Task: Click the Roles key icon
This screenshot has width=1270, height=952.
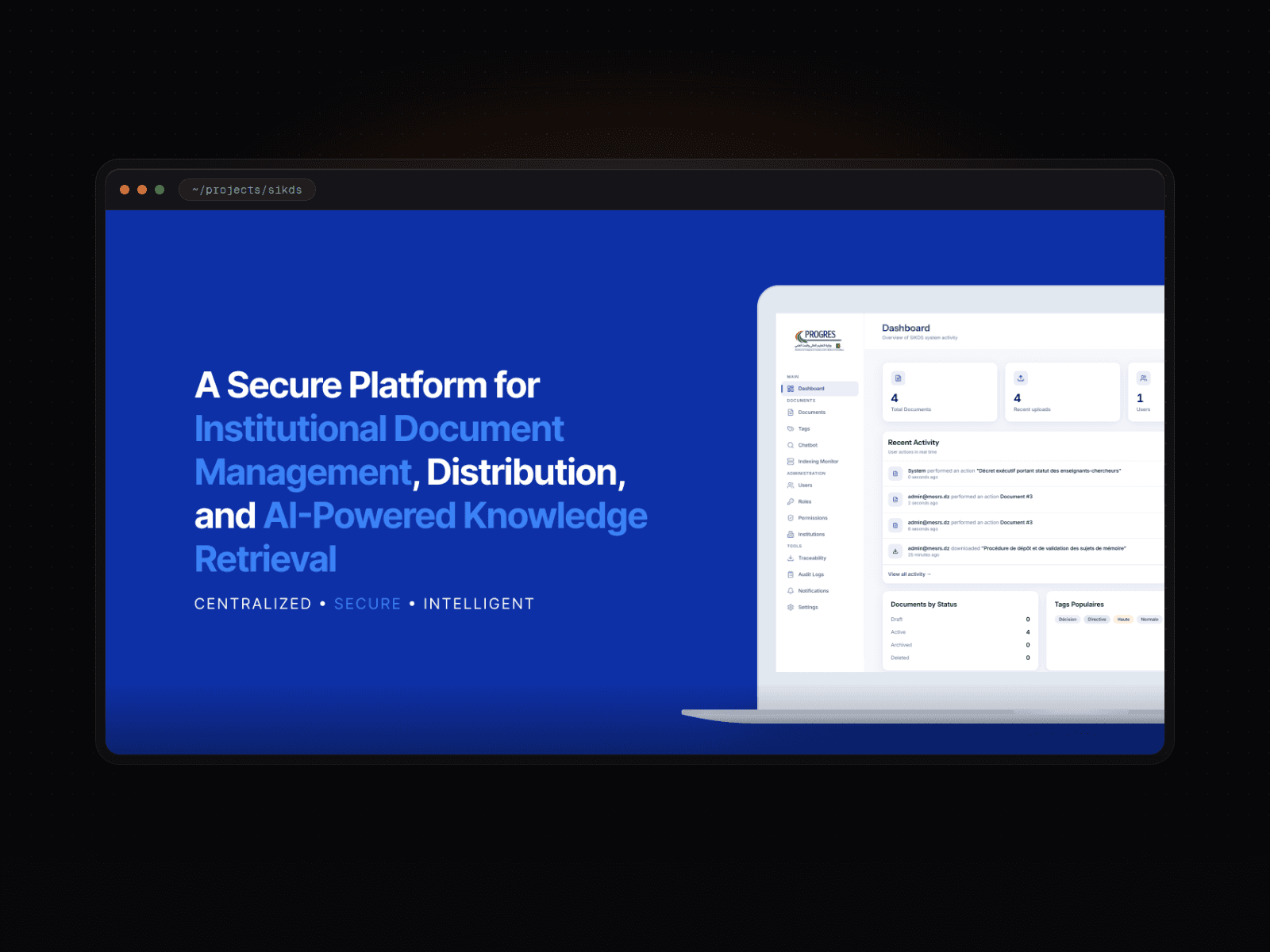Action: (x=791, y=501)
